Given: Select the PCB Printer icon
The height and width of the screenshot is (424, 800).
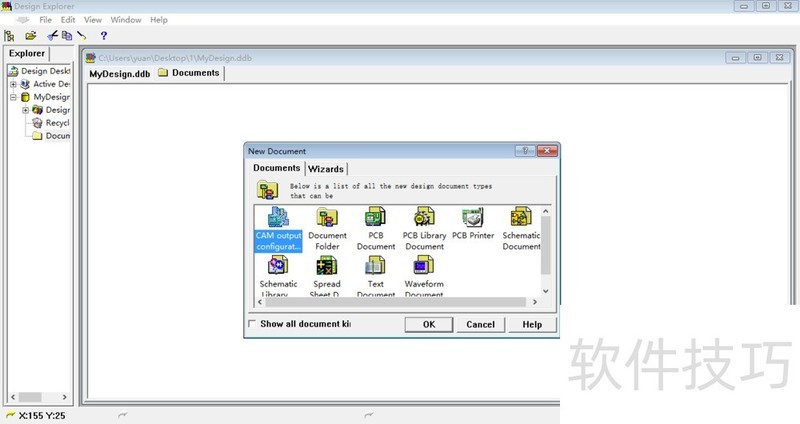Looking at the screenshot, I should (x=473, y=223).
